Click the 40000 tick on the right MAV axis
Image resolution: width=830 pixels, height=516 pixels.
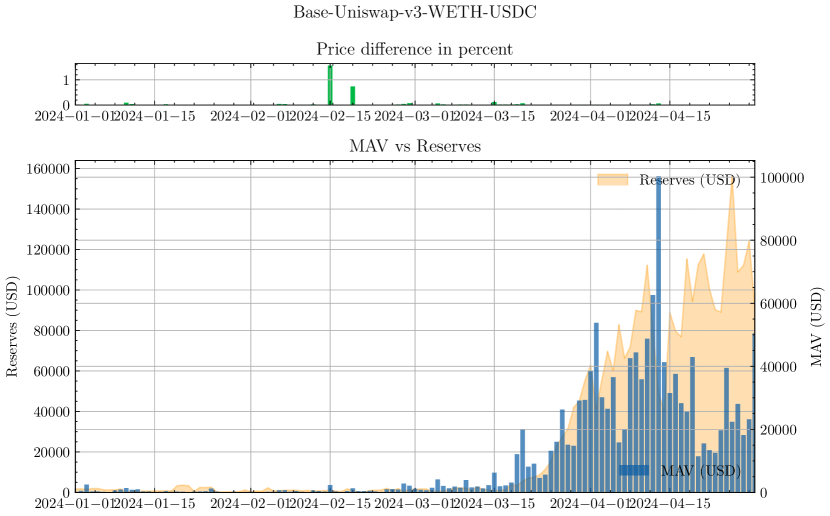tap(778, 367)
